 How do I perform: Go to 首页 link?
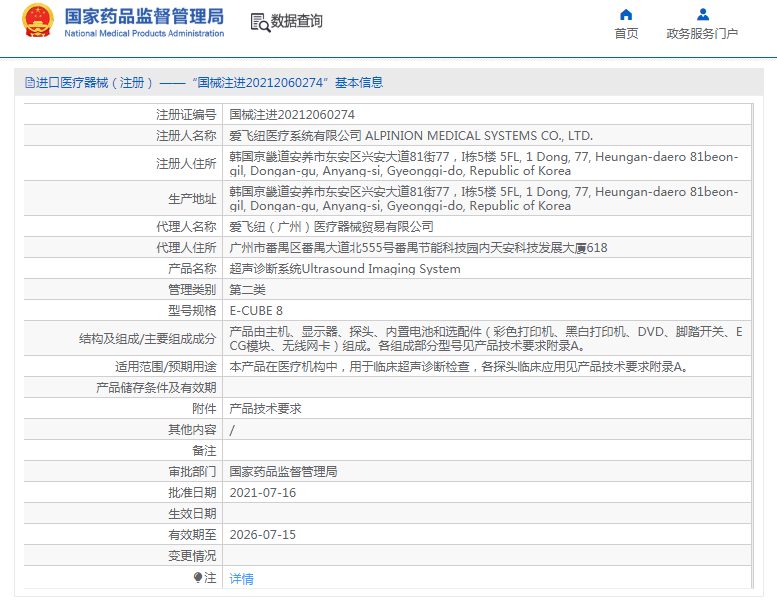[626, 33]
